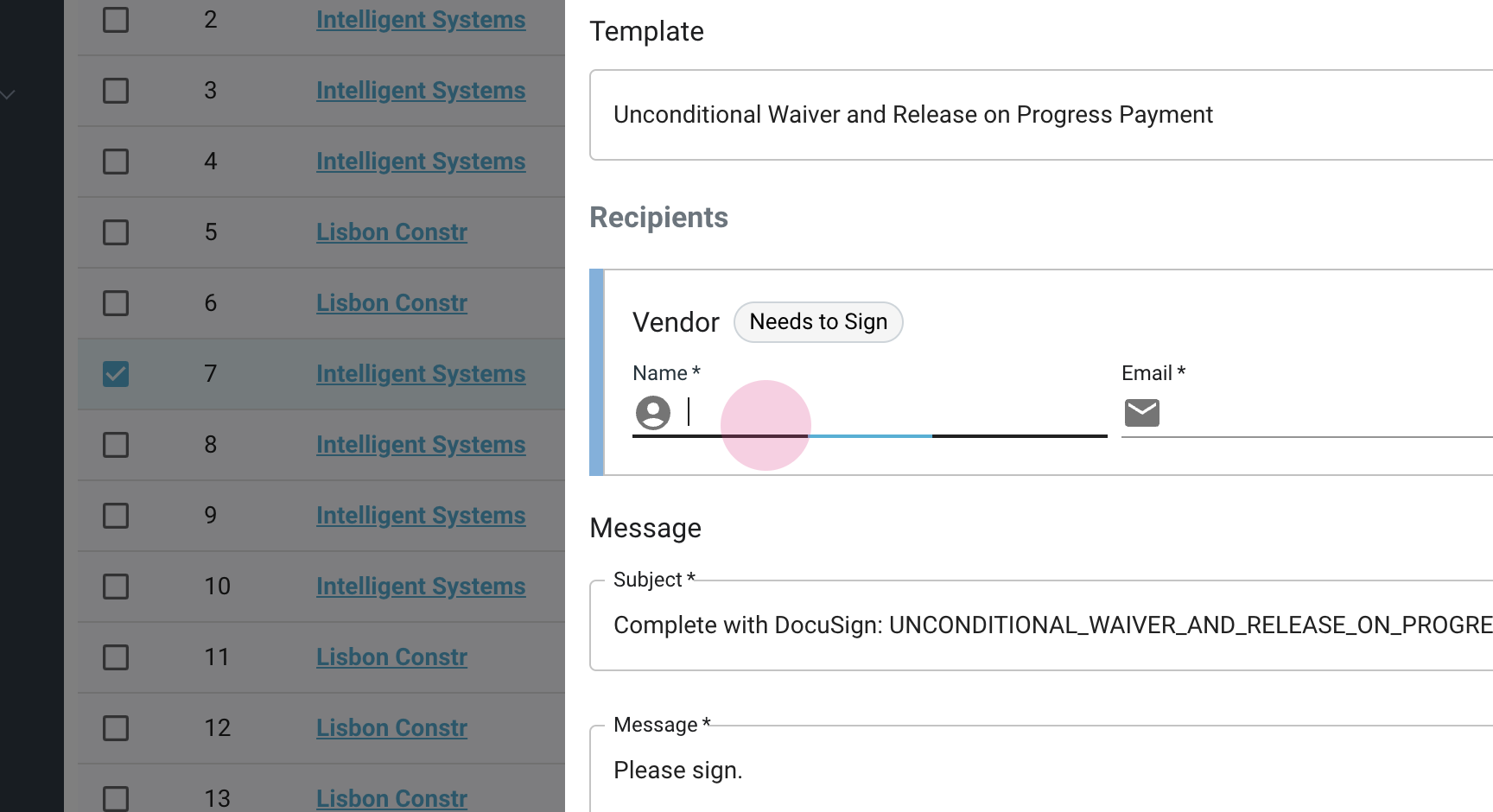Image resolution: width=1493 pixels, height=812 pixels.
Task: Enable the checkbox for row 12
Action: click(x=116, y=728)
